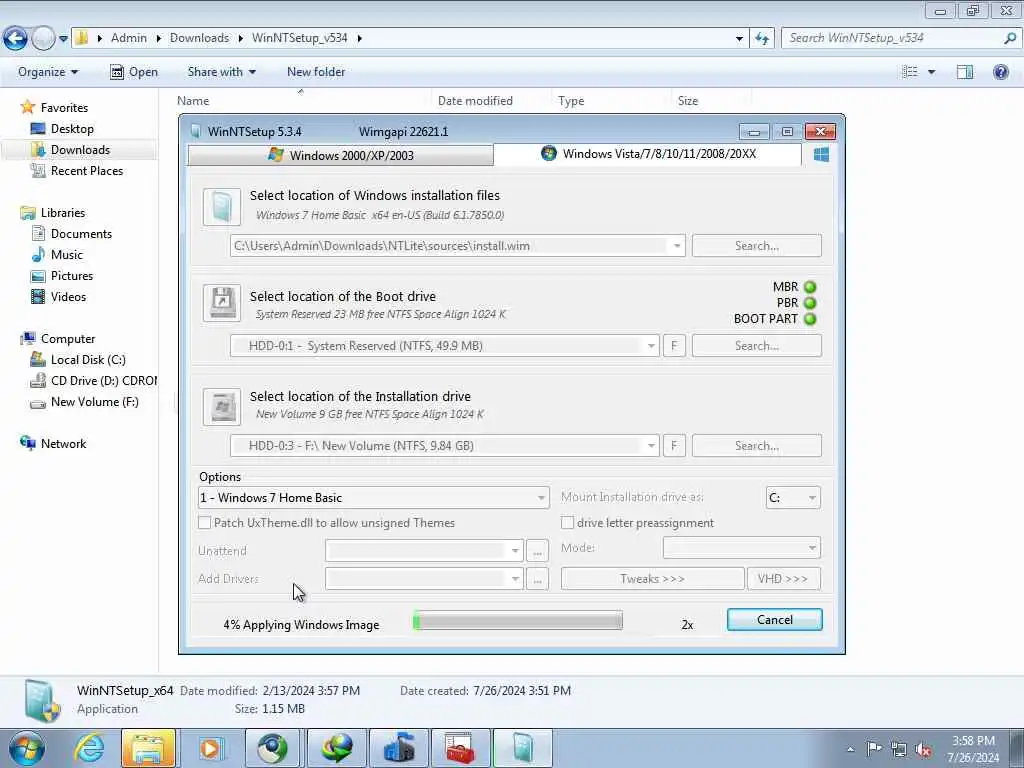Open the Unattend dropdown
This screenshot has width=1024, height=768.
pos(515,551)
